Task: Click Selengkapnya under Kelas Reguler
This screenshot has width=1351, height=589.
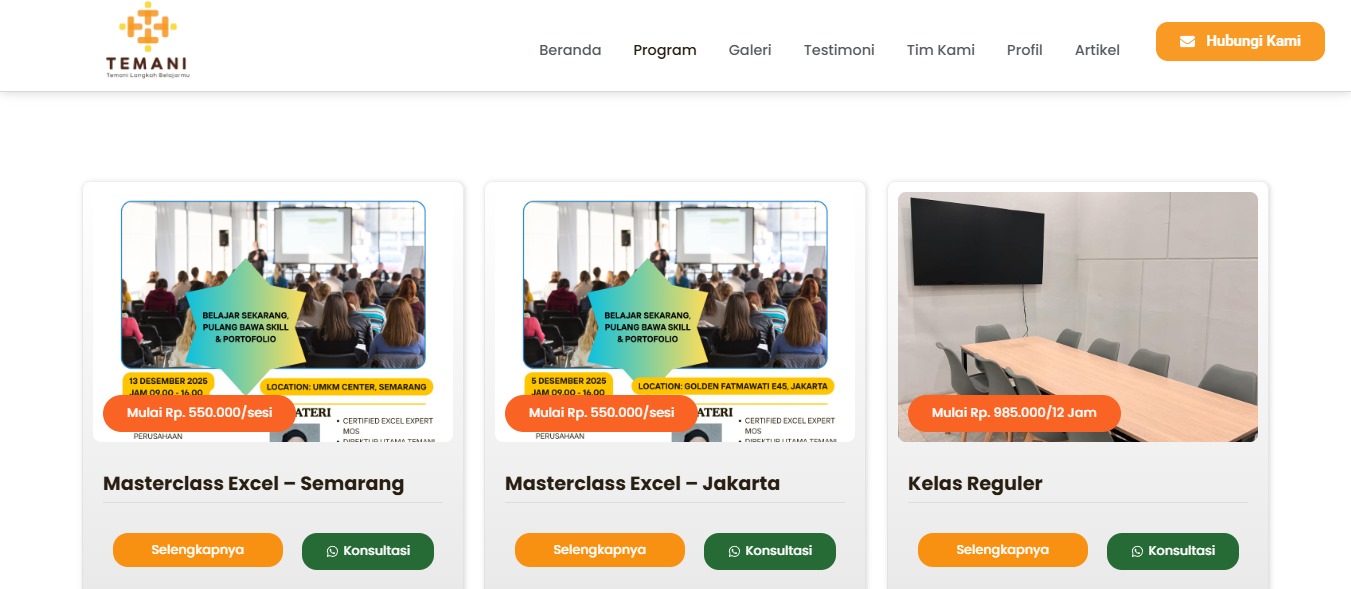Action: coord(1003,550)
